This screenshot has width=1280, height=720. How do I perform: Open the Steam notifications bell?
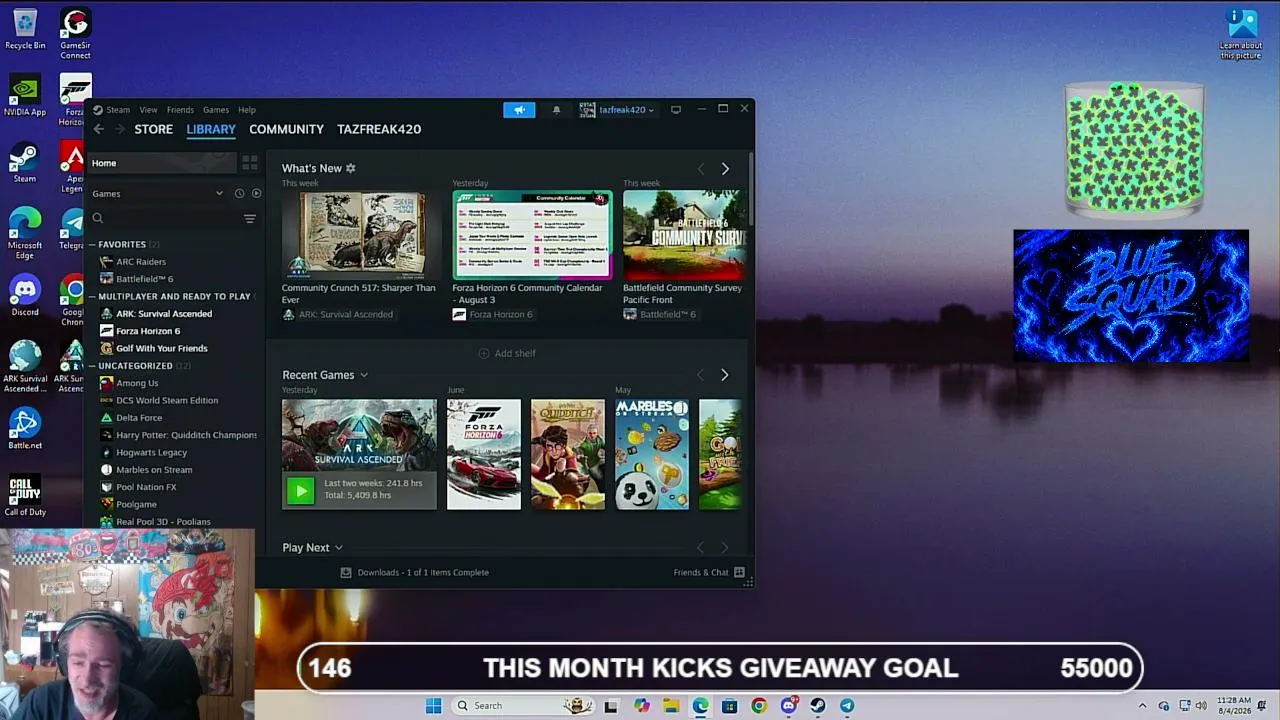pyautogui.click(x=557, y=110)
